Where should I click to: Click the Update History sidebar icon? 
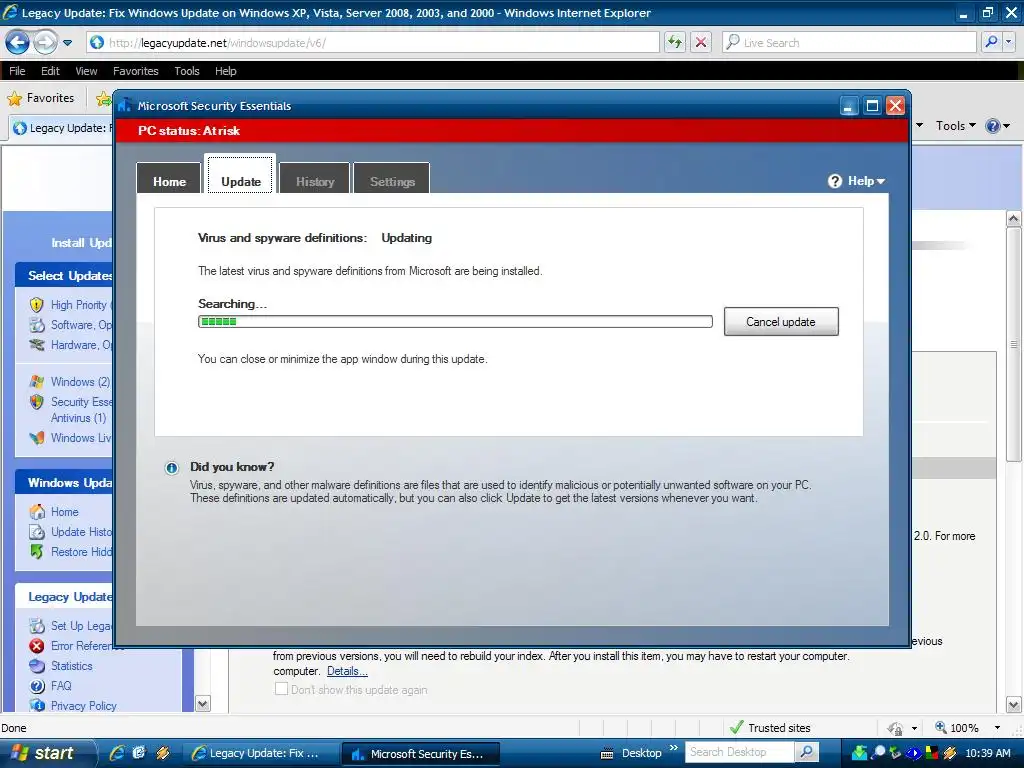click(37, 532)
